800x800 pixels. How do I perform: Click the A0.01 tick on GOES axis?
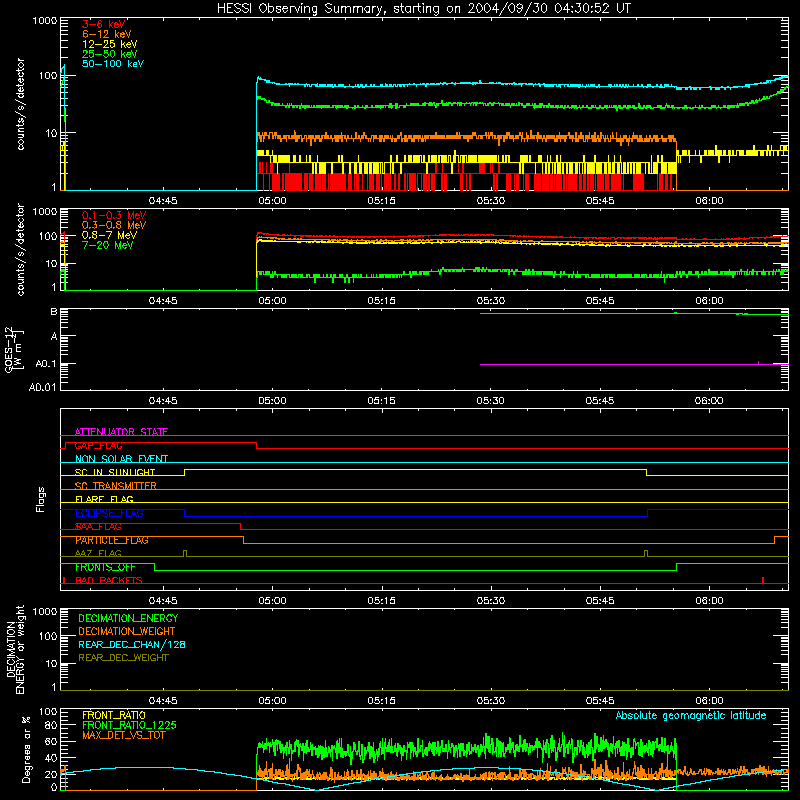(42, 387)
